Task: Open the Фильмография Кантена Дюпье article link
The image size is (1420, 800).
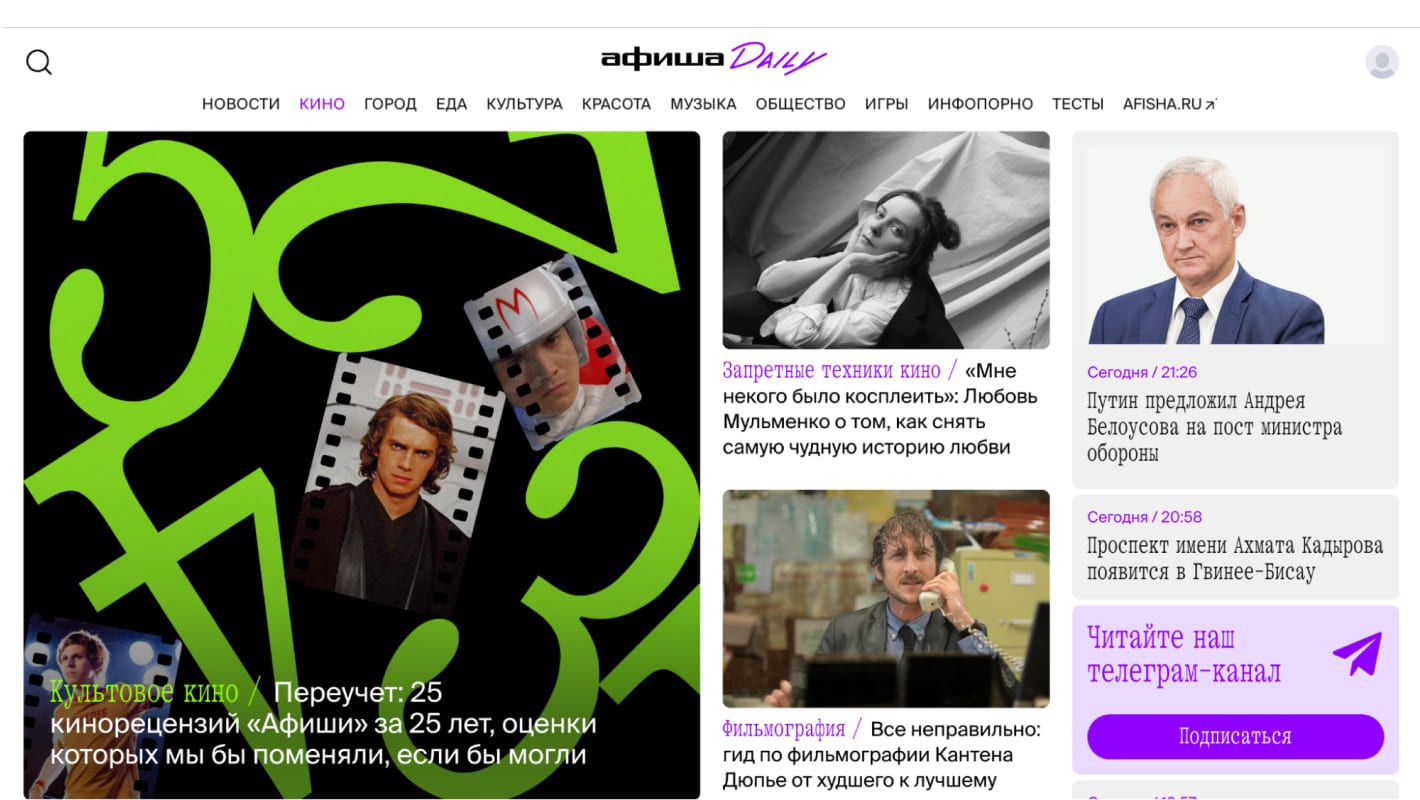Action: tap(882, 754)
